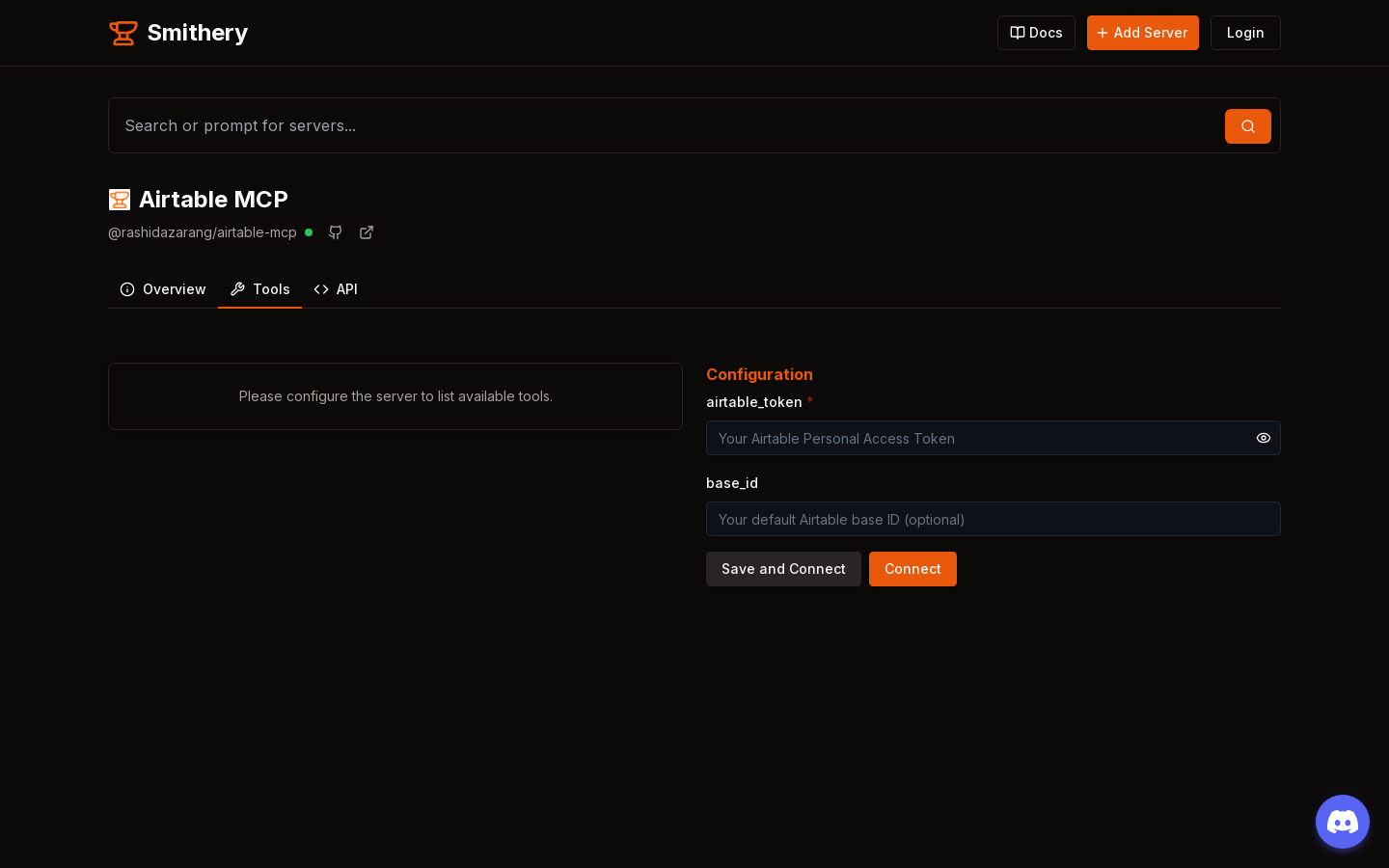Click the orange Connect button

pos(912,569)
